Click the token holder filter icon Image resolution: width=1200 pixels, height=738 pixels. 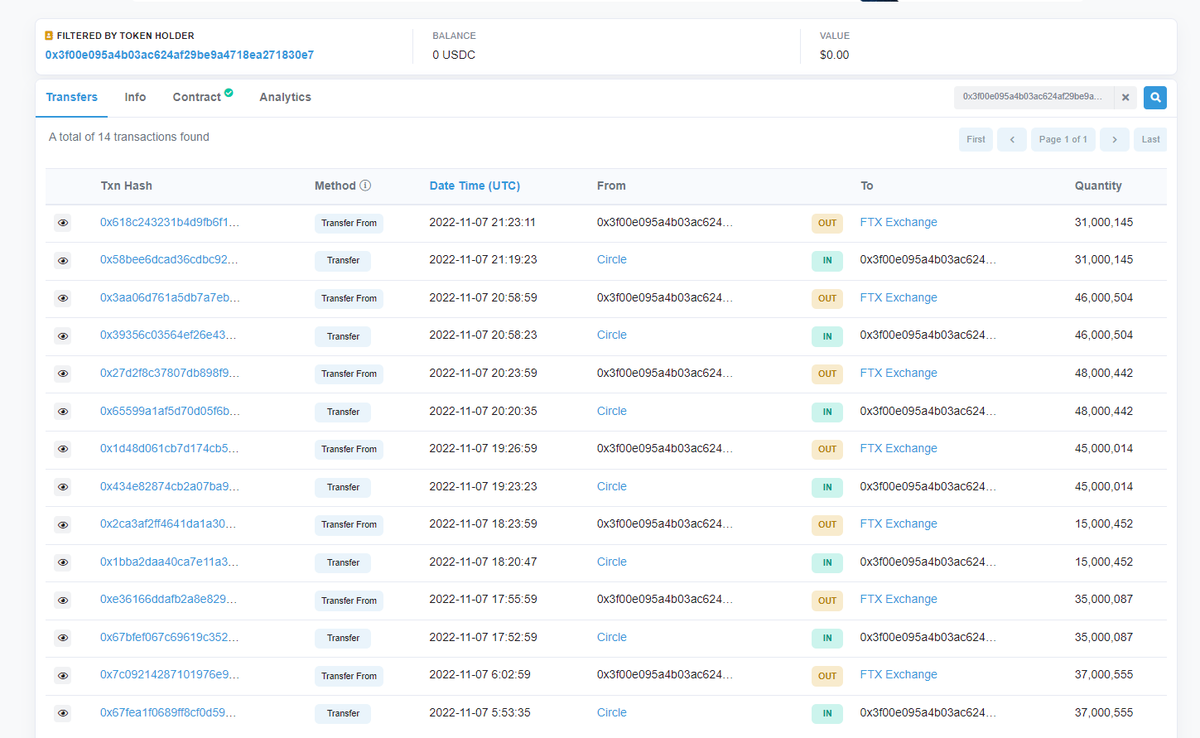[x=49, y=36]
